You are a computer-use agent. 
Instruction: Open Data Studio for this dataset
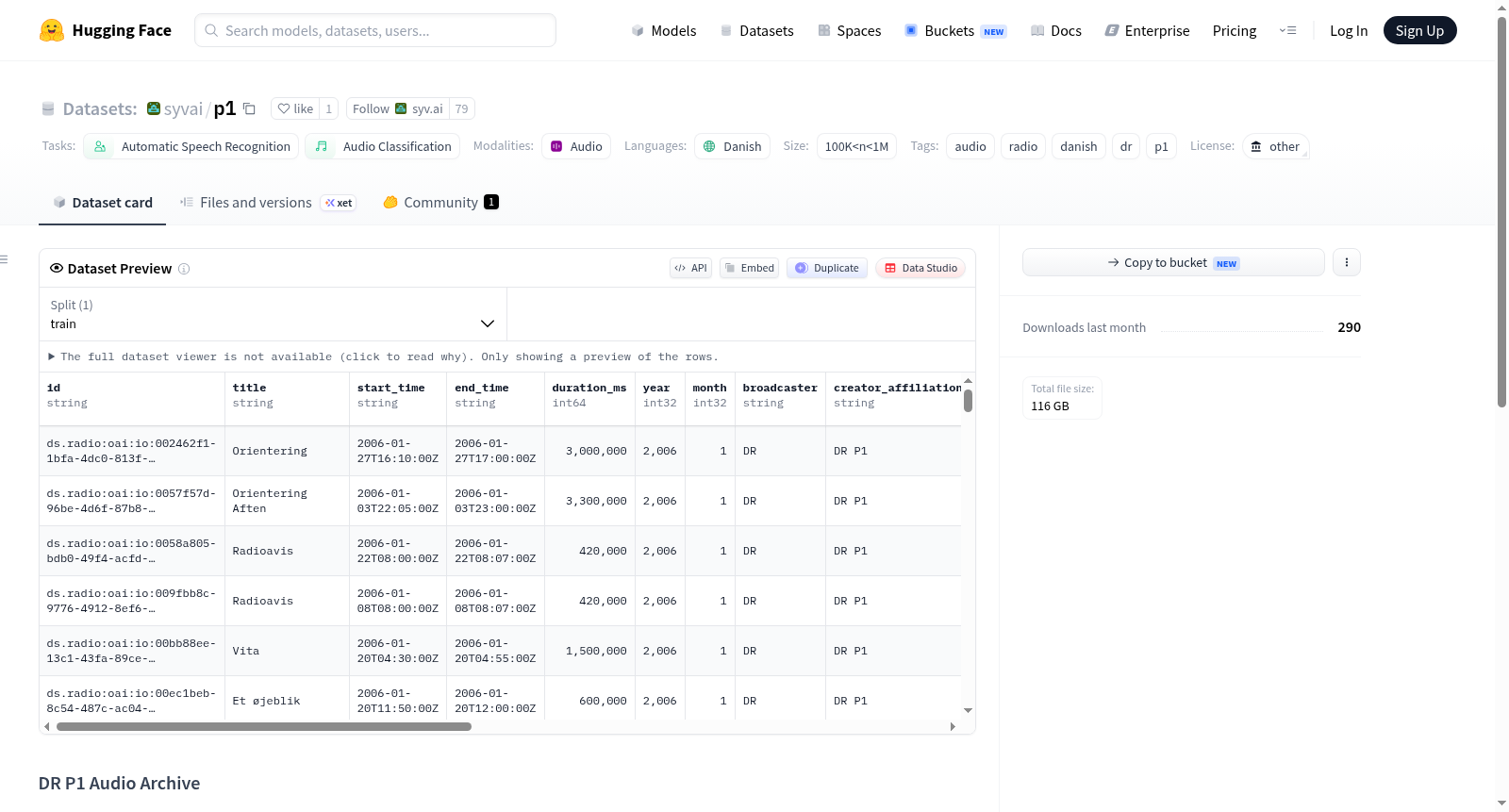[x=920, y=268]
